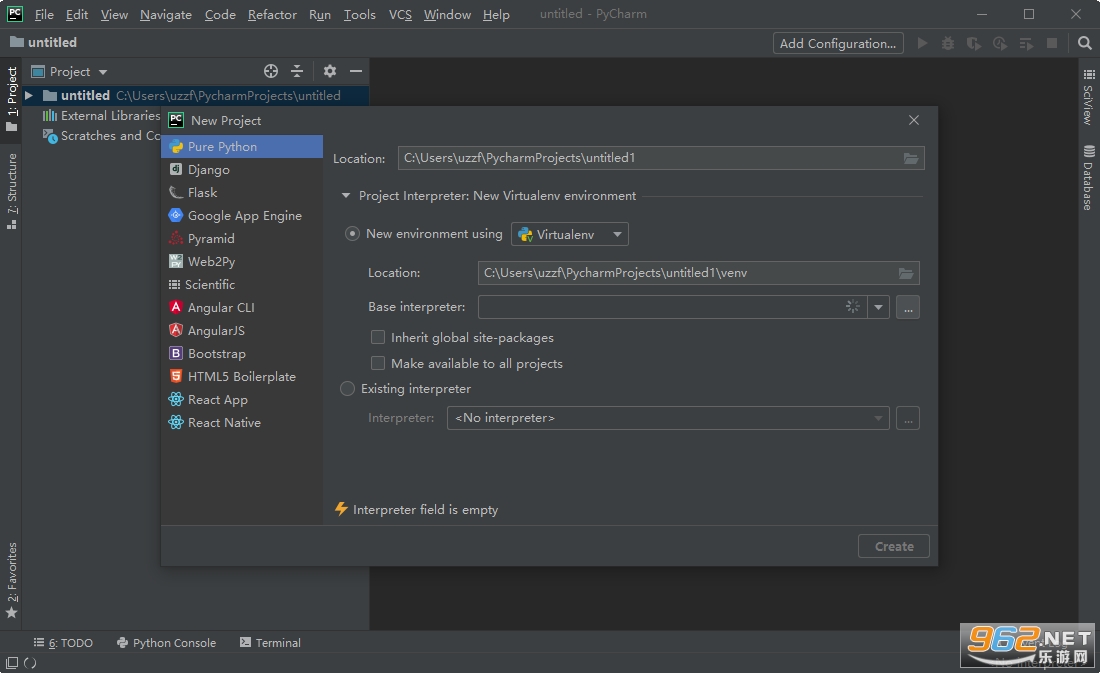Enable Inherit global site-packages checkbox
The height and width of the screenshot is (673, 1100).
(377, 338)
